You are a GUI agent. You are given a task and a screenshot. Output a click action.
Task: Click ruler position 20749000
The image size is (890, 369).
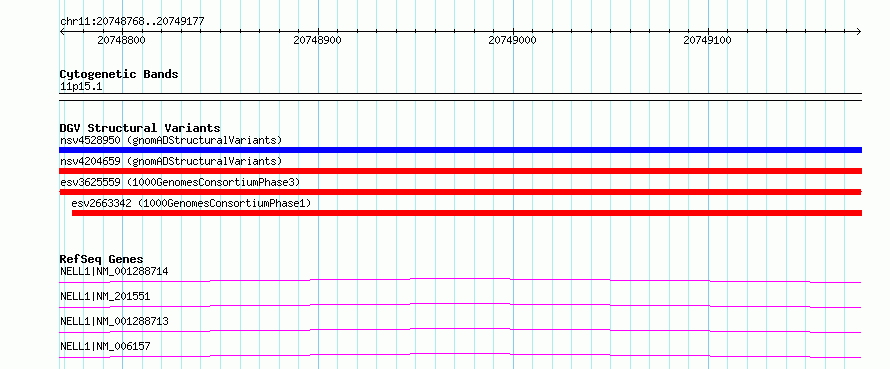513,40
